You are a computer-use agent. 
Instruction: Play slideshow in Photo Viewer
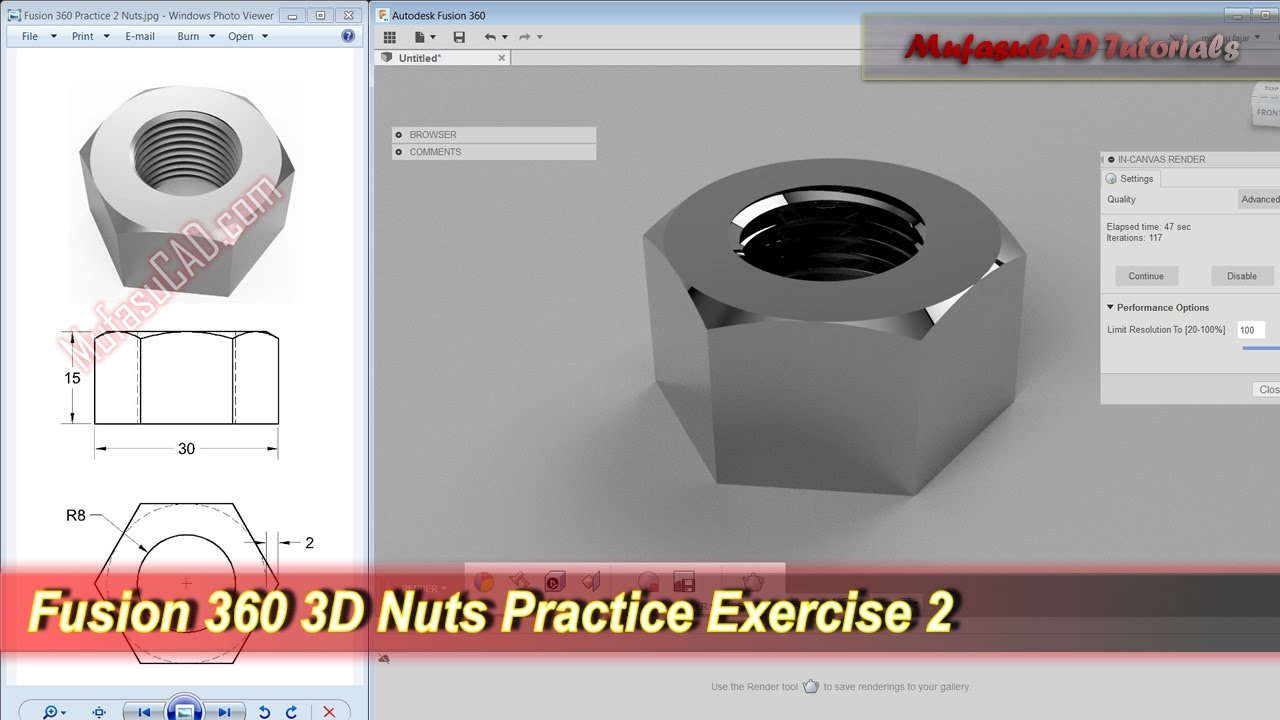(x=184, y=711)
